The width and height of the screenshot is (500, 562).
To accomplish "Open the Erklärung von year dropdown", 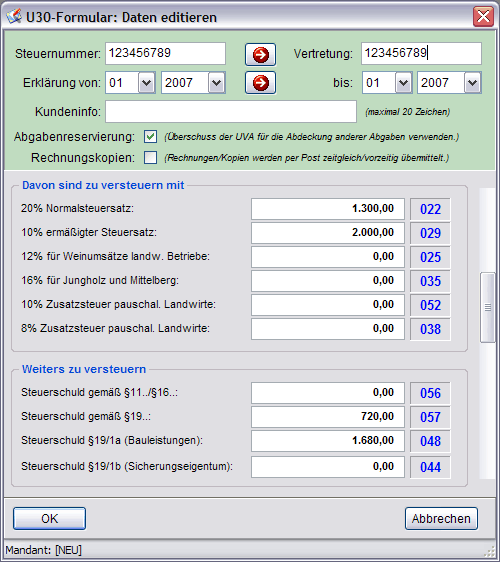I will (x=216, y=83).
